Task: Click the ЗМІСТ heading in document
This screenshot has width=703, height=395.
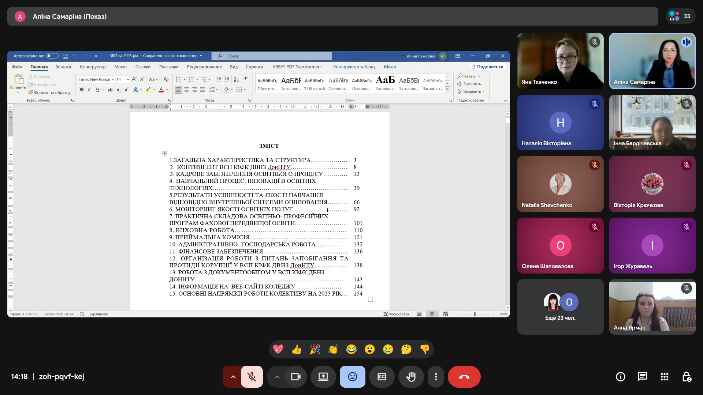Action: coord(269,146)
